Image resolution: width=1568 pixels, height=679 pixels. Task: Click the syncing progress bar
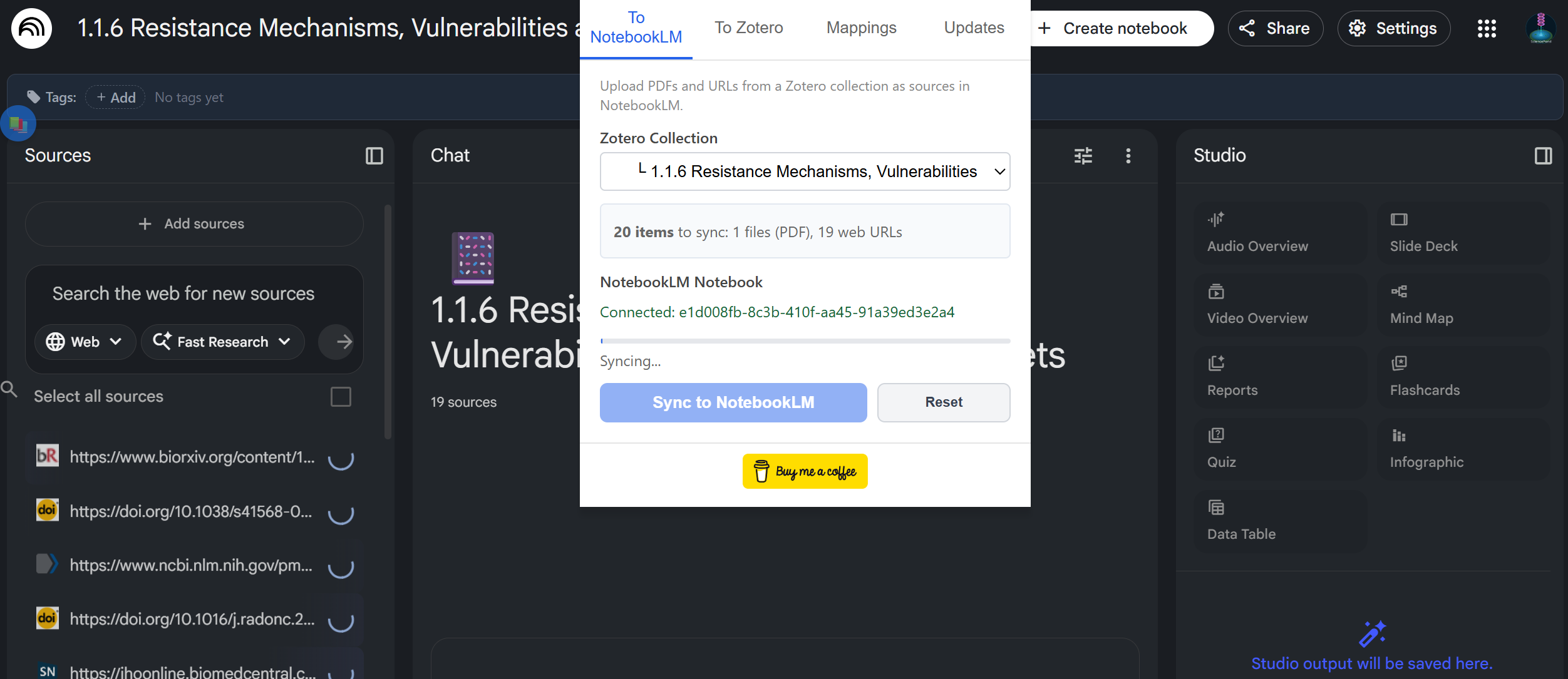click(805, 341)
